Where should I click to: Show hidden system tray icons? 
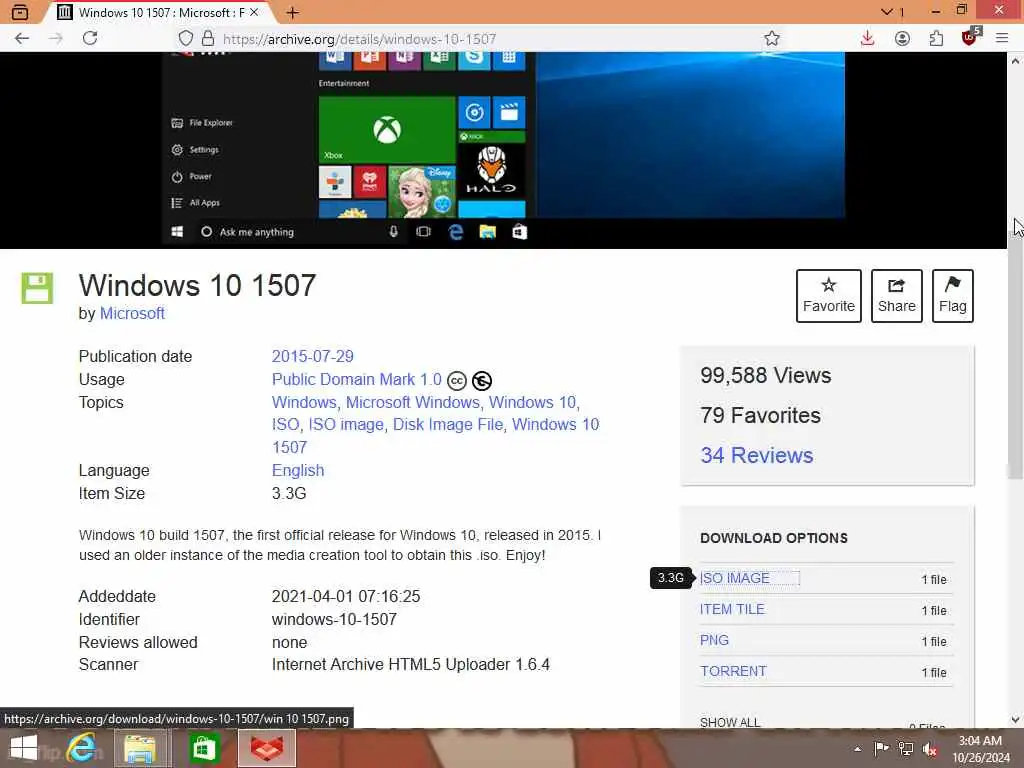coord(857,749)
